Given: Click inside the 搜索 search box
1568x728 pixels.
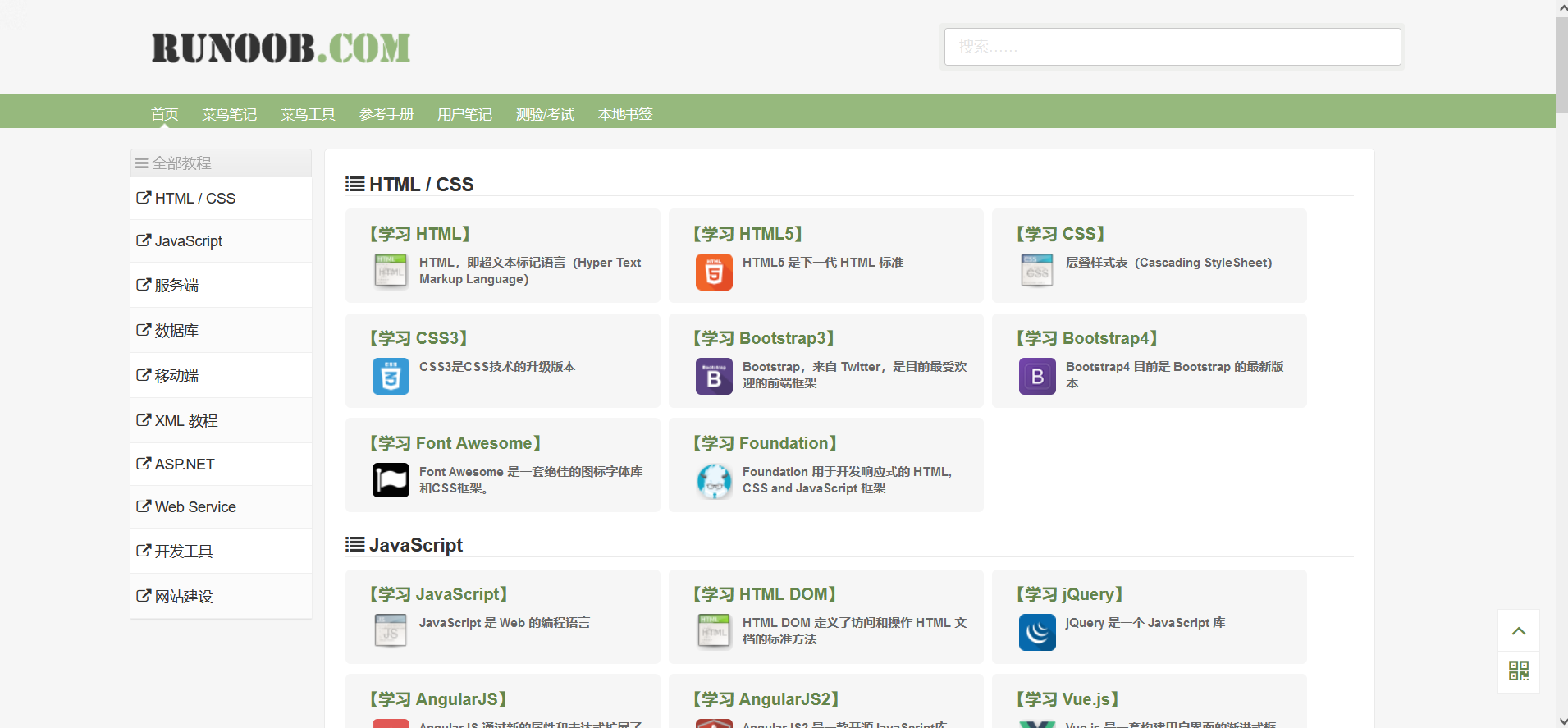Looking at the screenshot, I should coord(1173,47).
